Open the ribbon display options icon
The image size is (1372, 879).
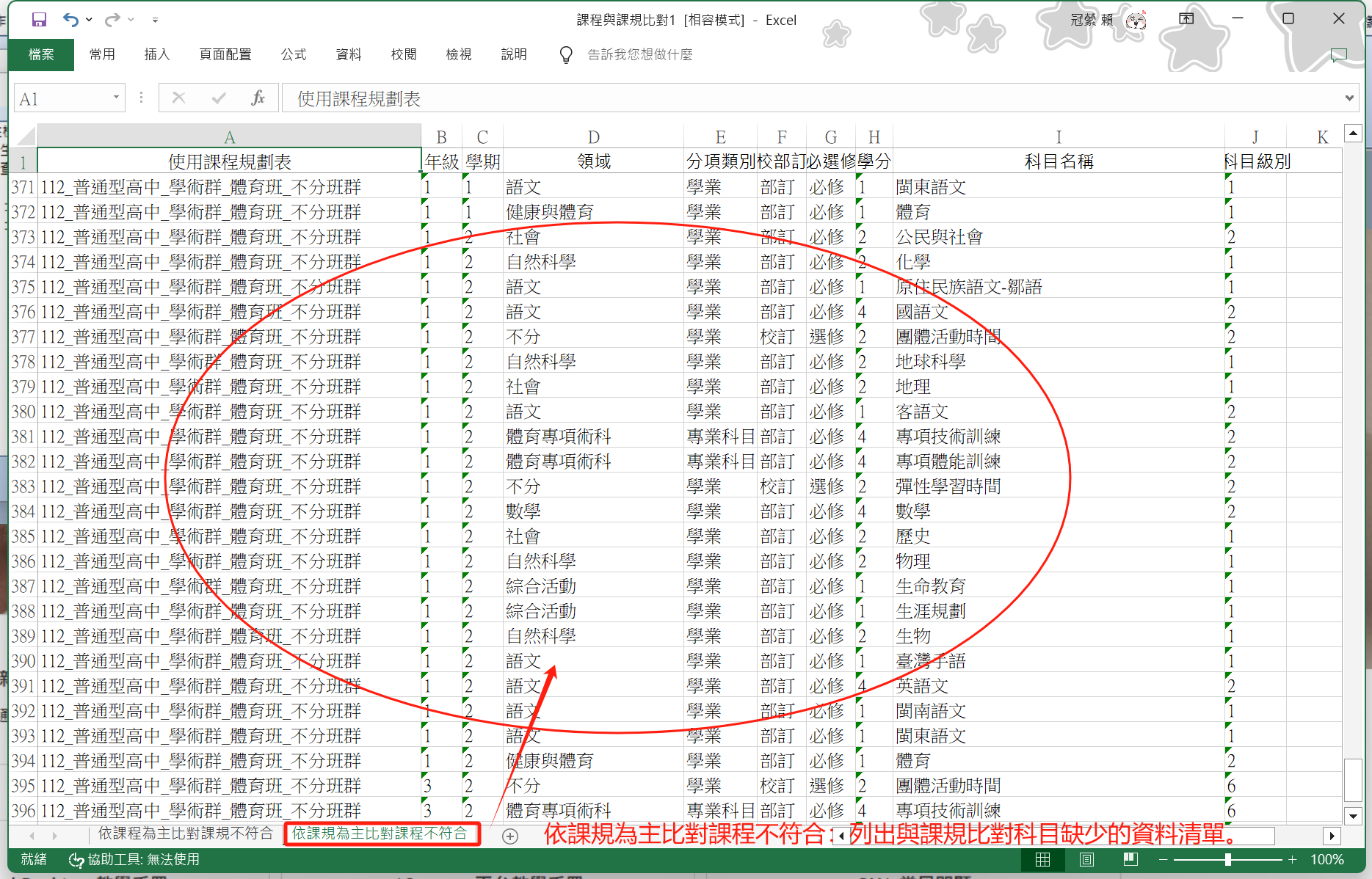pyautogui.click(x=1186, y=19)
